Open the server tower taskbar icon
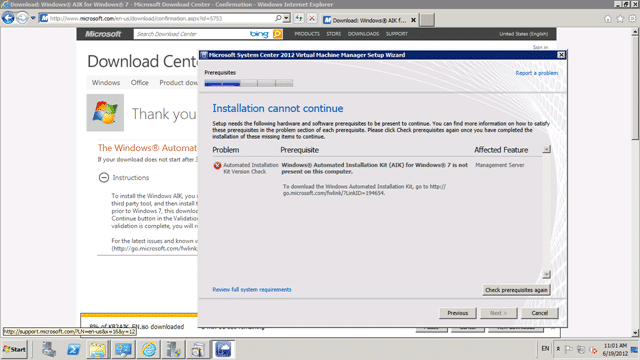This screenshot has width=640, height=360. click(173, 349)
